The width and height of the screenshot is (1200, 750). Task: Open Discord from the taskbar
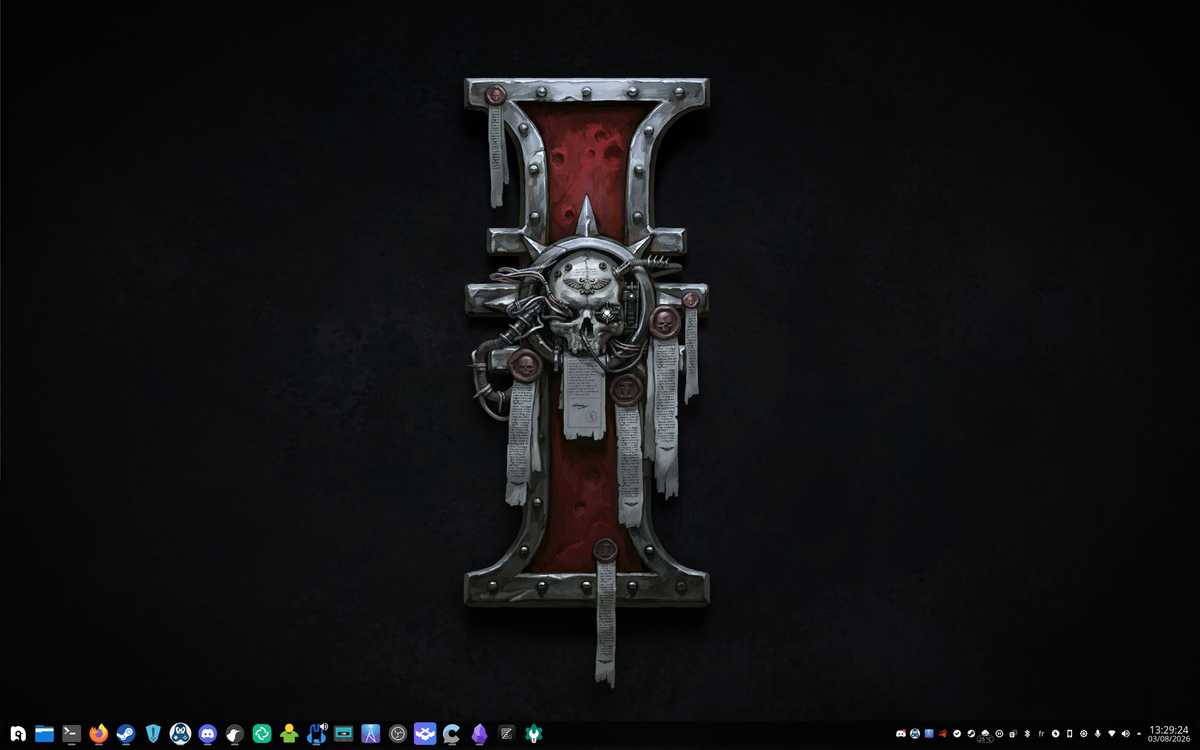tap(207, 734)
